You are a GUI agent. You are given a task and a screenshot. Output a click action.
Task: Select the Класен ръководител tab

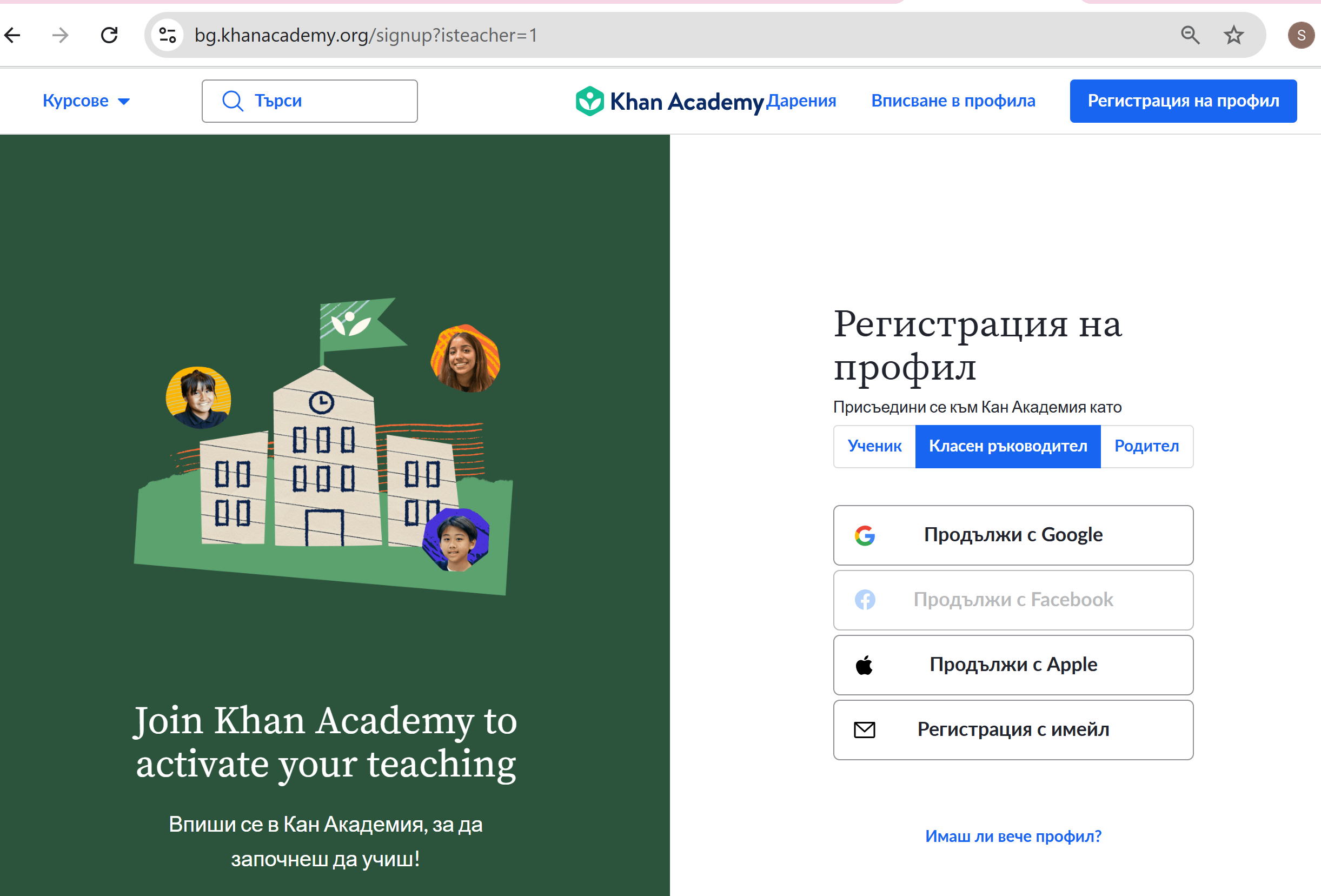point(1008,446)
